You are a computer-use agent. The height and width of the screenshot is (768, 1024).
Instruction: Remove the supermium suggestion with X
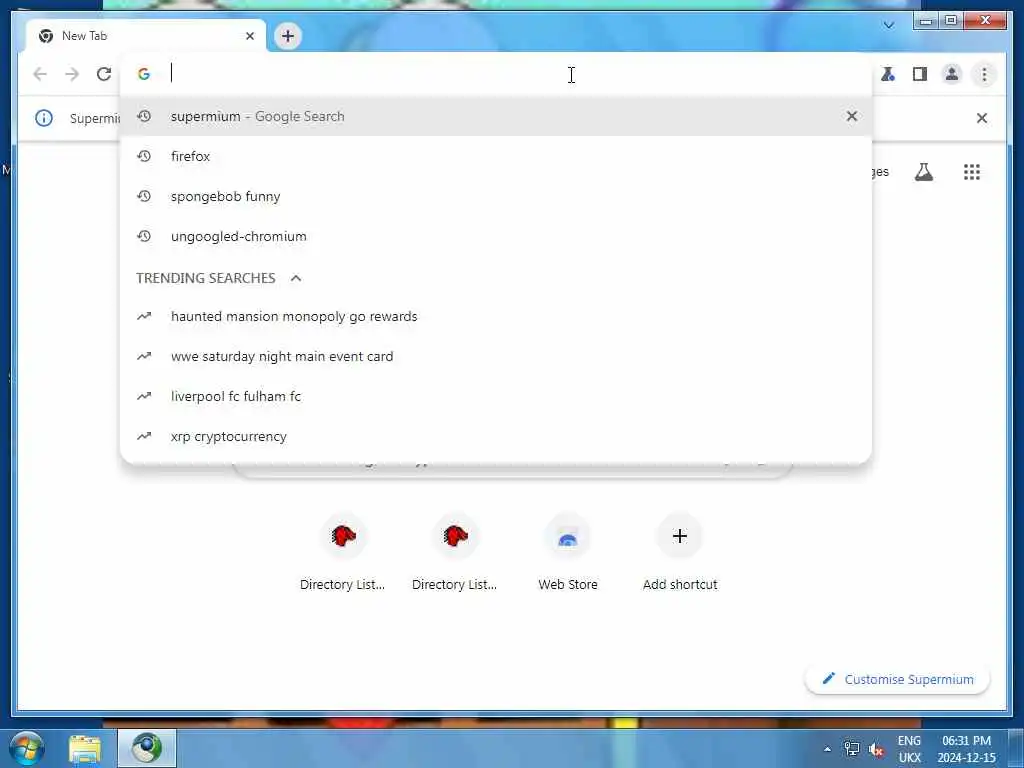coord(852,116)
